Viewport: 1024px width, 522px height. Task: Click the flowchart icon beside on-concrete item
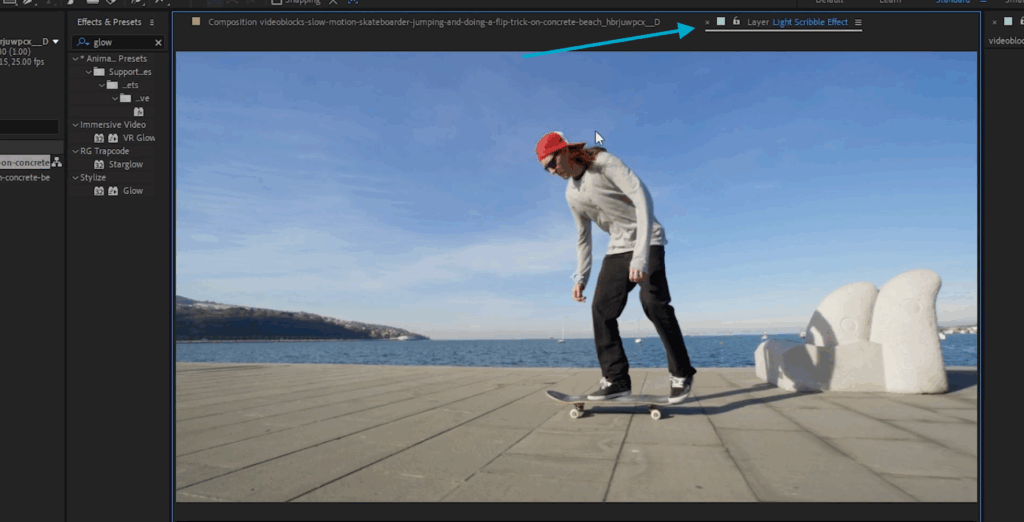57,162
